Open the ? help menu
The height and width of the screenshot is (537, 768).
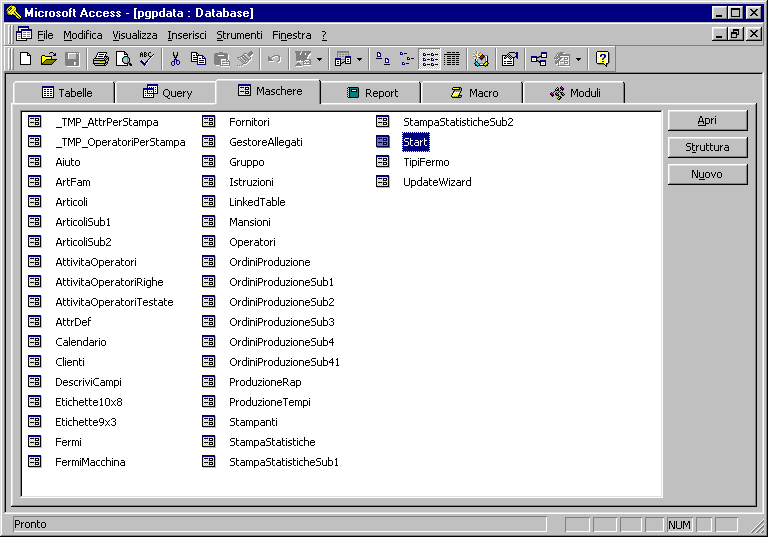[x=324, y=35]
